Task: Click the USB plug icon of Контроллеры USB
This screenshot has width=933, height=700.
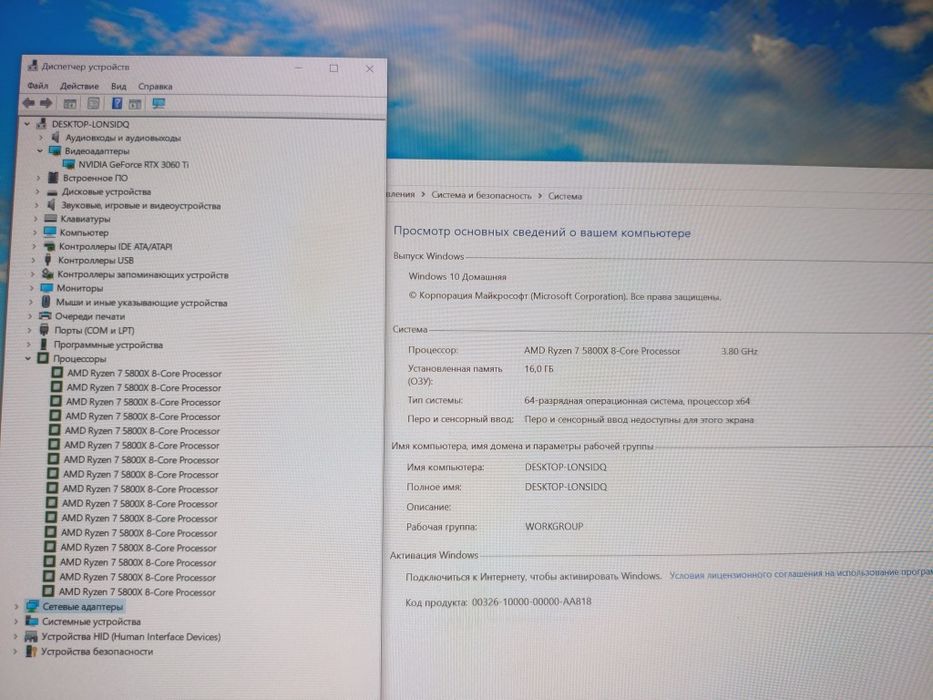Action: click(x=48, y=260)
